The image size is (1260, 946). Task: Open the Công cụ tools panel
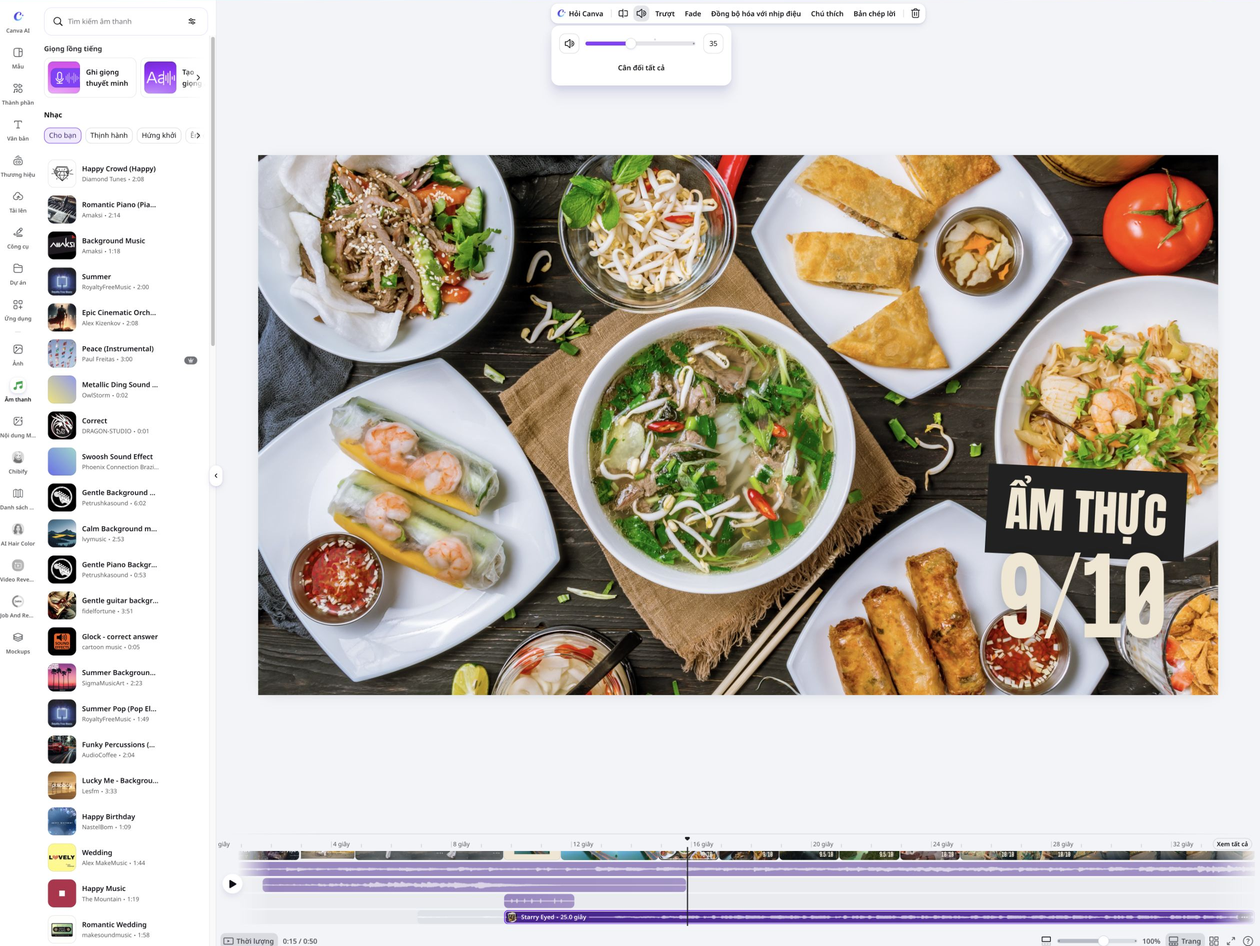[18, 237]
